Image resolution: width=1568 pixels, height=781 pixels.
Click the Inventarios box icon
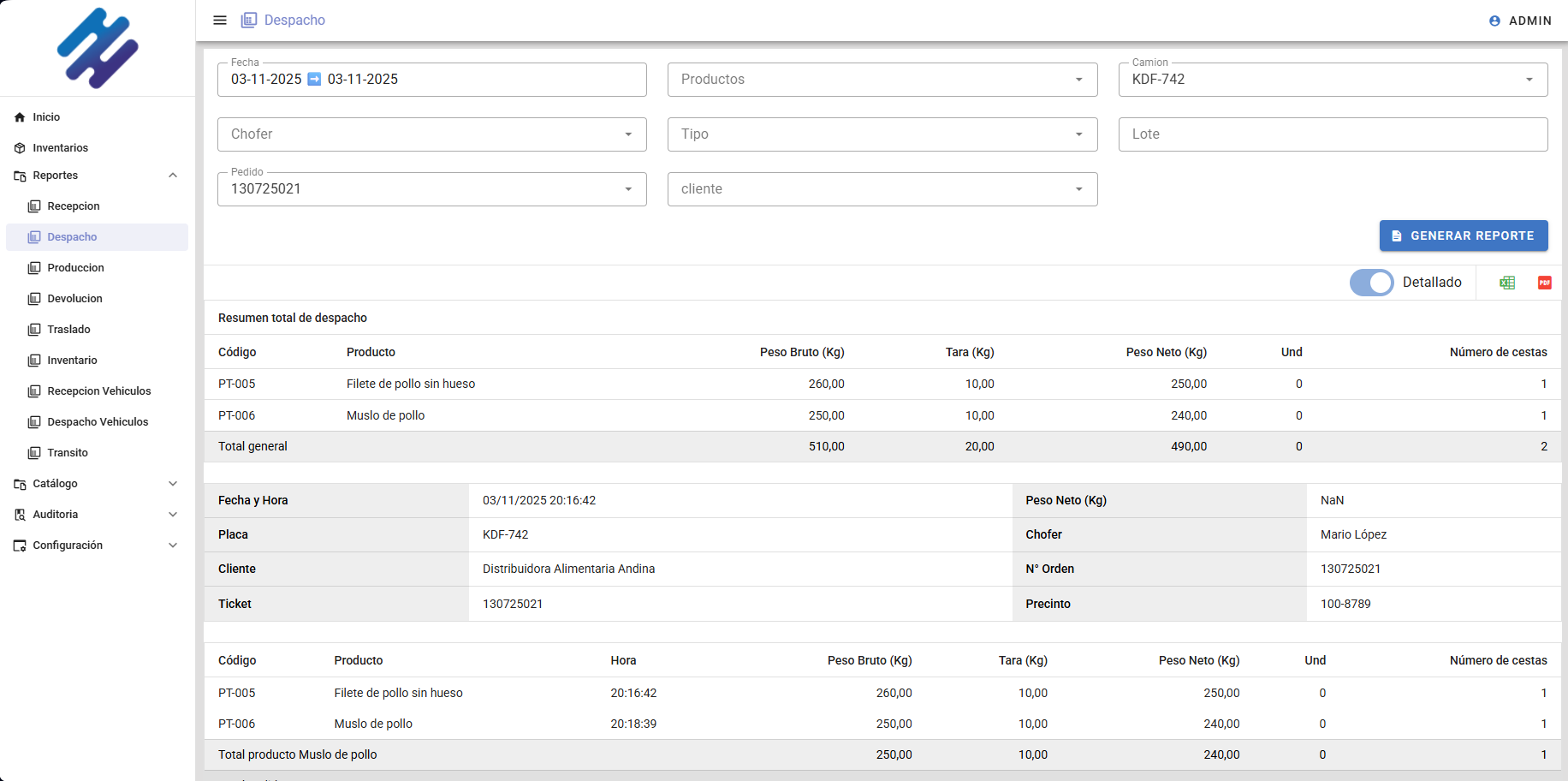(x=20, y=148)
